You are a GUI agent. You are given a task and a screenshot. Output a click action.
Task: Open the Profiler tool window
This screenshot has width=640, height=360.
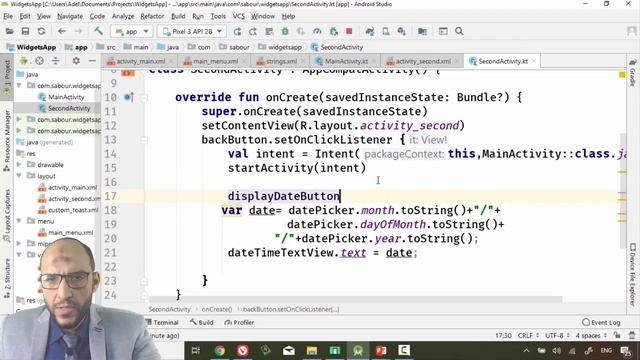point(240,322)
